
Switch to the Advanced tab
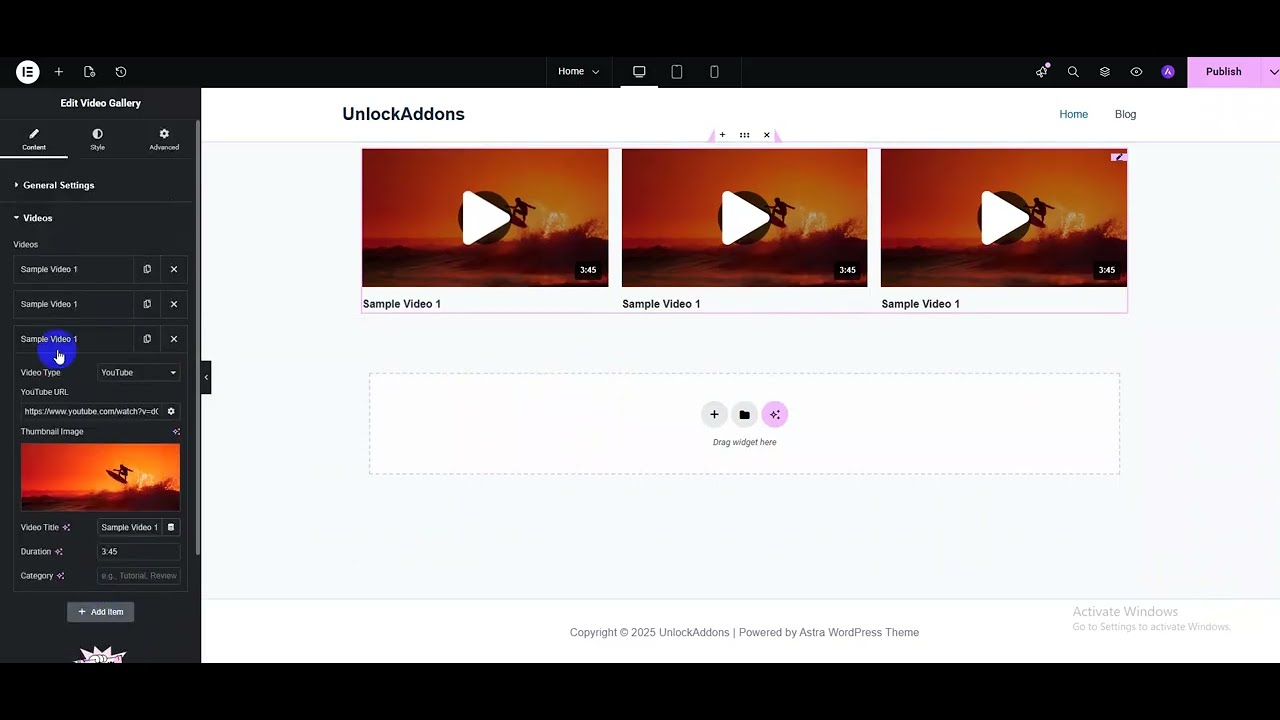coord(164,139)
